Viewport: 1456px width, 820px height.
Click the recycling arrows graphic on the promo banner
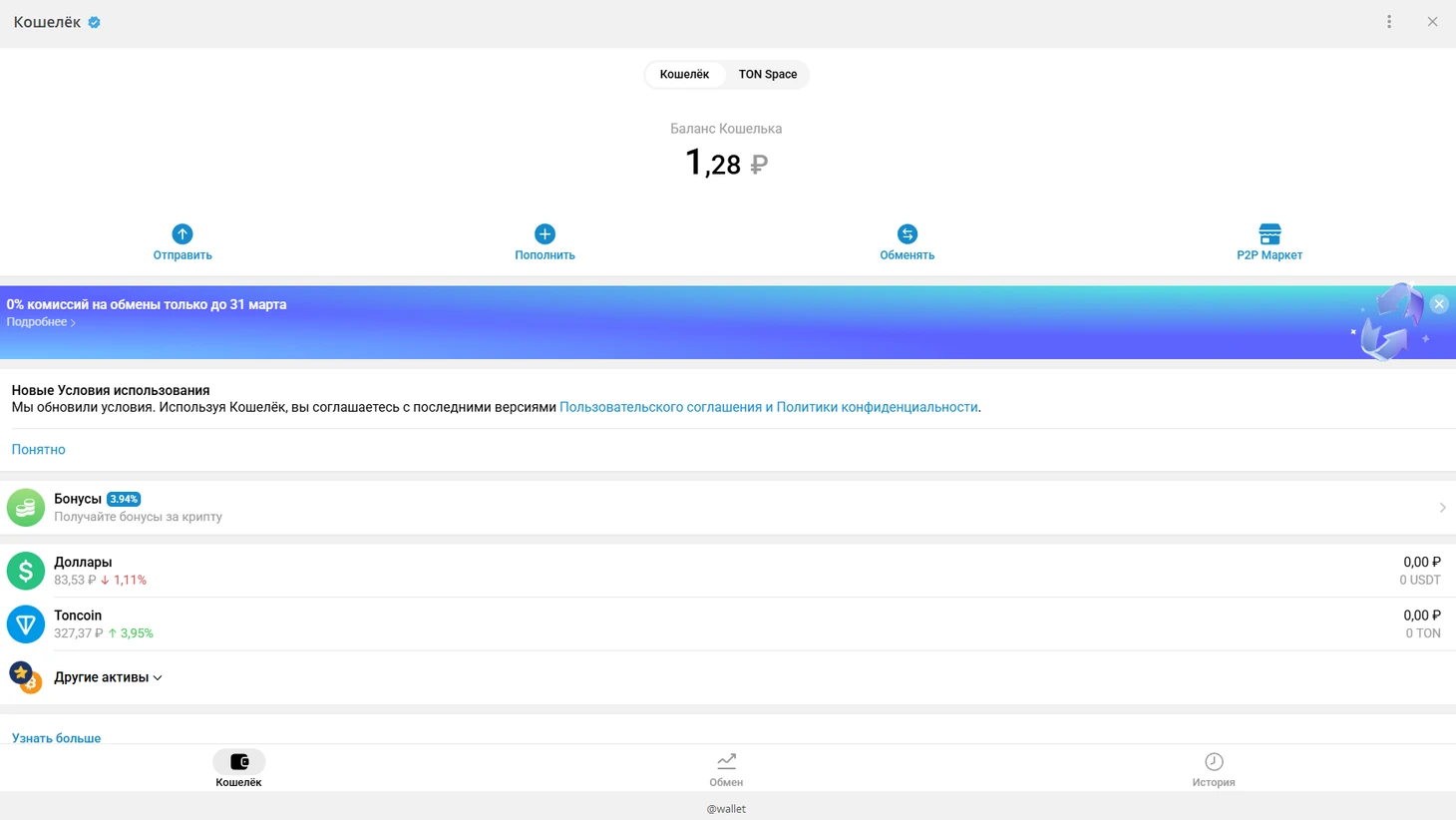(x=1390, y=321)
